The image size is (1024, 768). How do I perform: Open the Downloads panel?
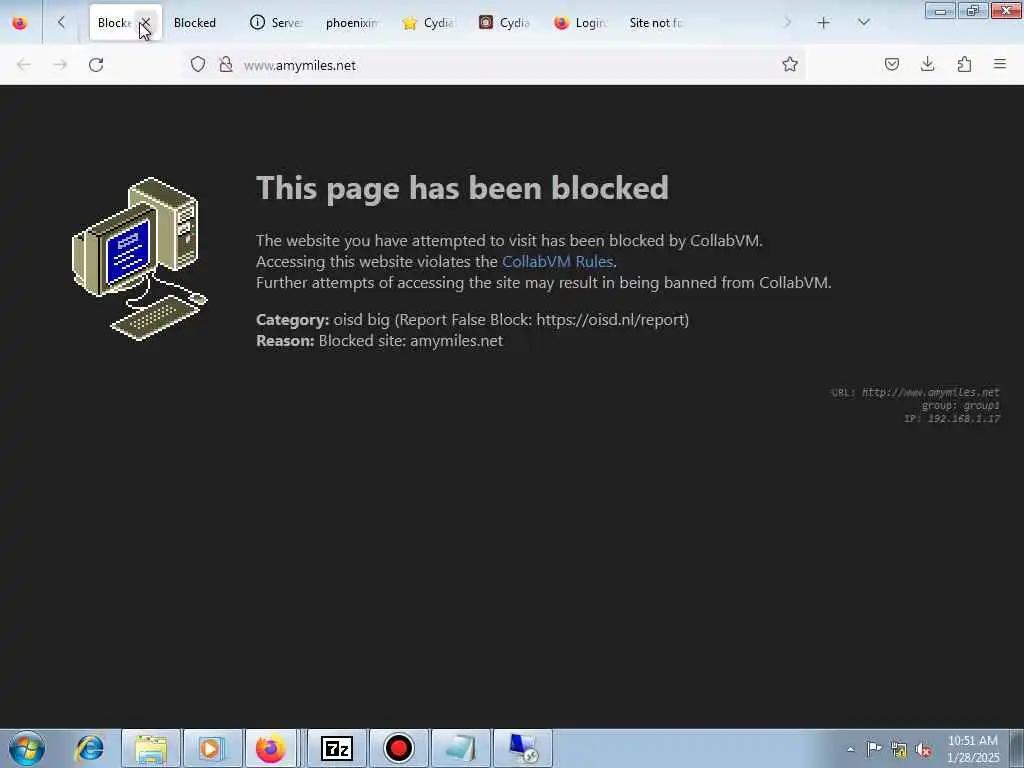927,64
